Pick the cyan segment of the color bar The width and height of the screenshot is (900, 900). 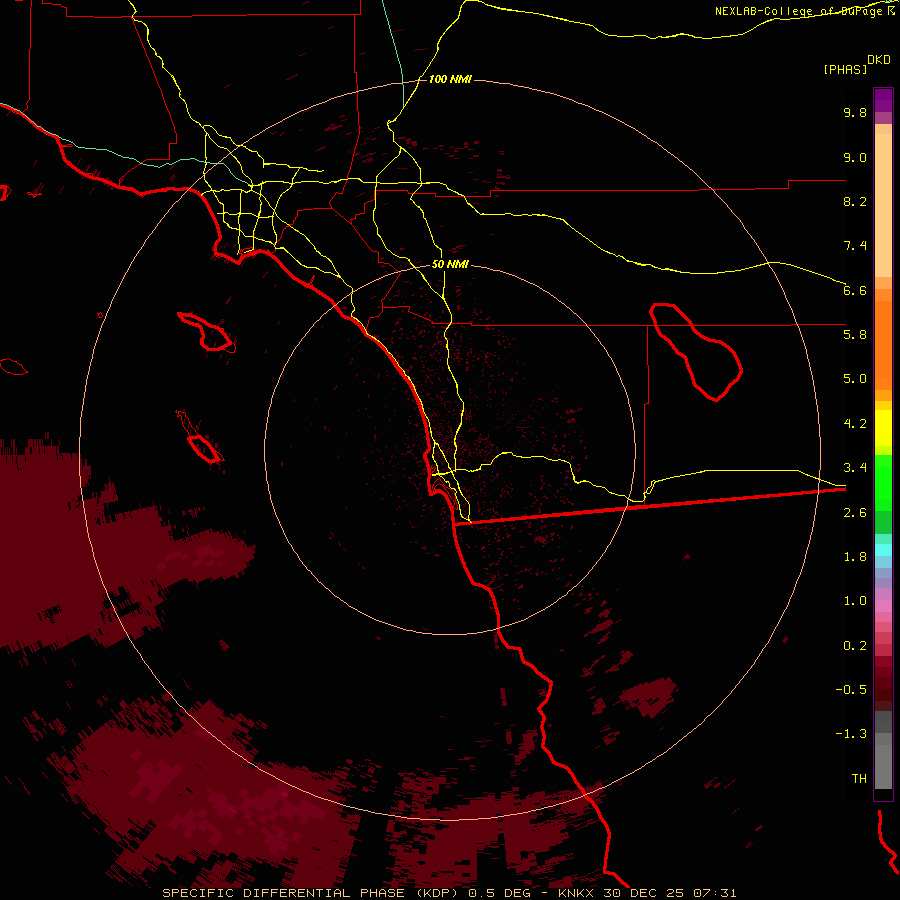(883, 550)
